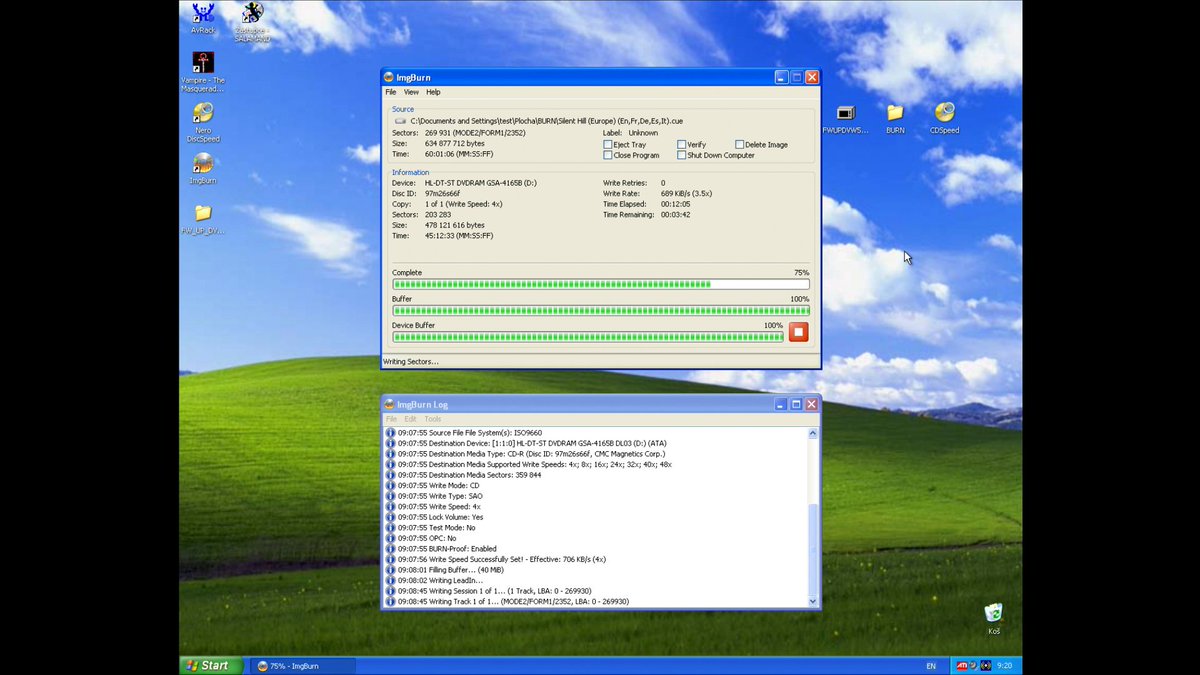Click the ImgBurn Log title bar icon
Screen dimensions: 1200x675
[389, 405]
